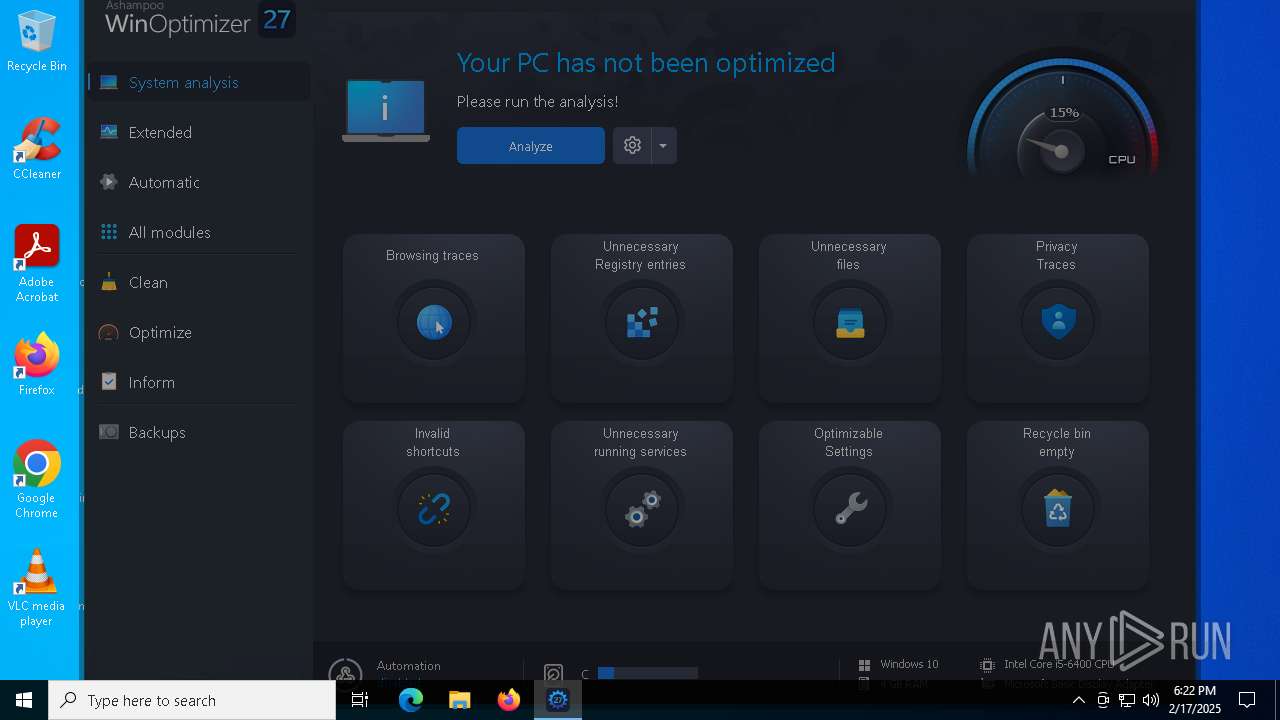Open Firefox from the taskbar
Screen dimensions: 1280x720
click(509, 700)
